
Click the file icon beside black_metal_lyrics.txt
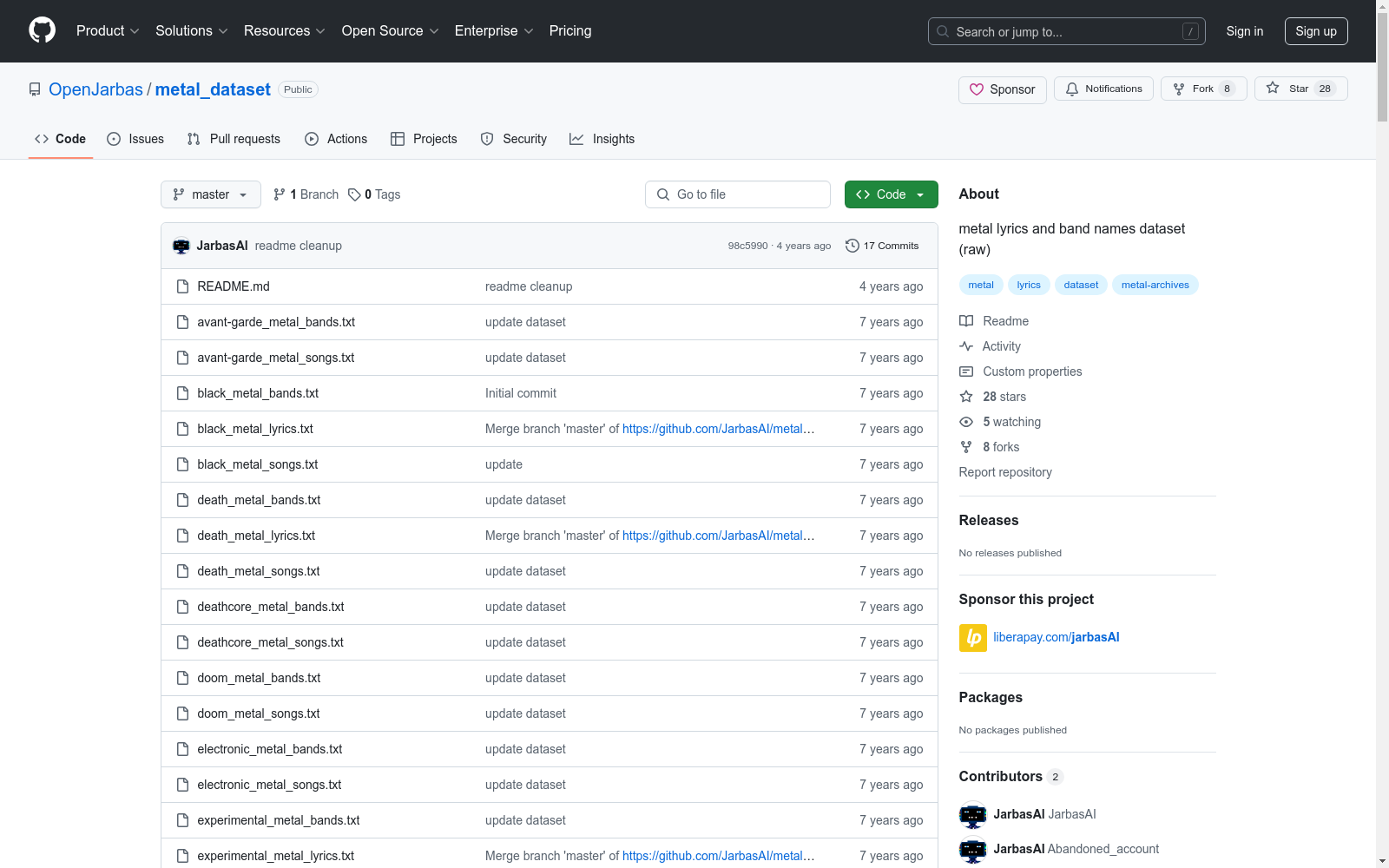click(x=182, y=429)
